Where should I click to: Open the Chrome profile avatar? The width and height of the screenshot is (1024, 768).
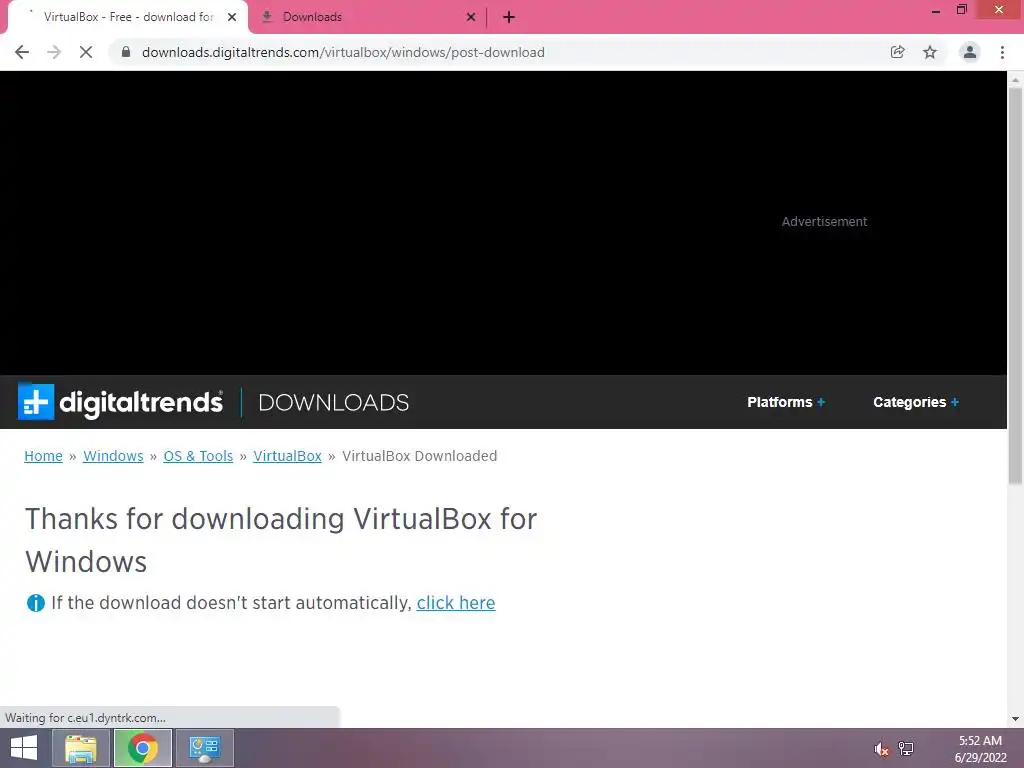970,52
